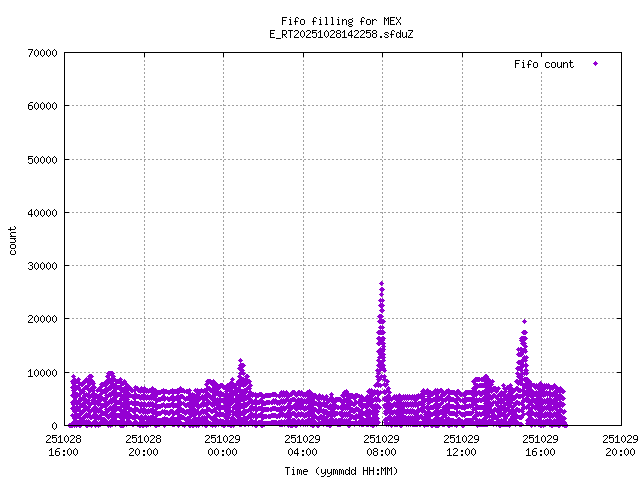Click the 40000 y-axis tick label

[x=39, y=213]
